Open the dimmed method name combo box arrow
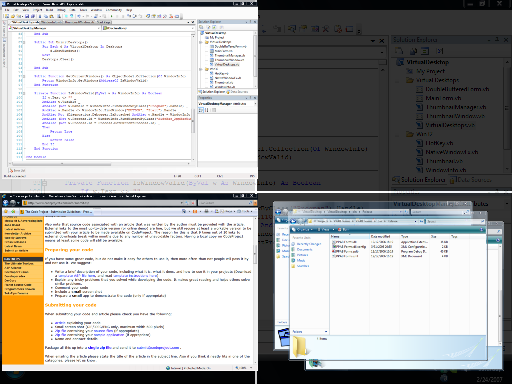Screen dimensions: 512x384 point(382,52)
